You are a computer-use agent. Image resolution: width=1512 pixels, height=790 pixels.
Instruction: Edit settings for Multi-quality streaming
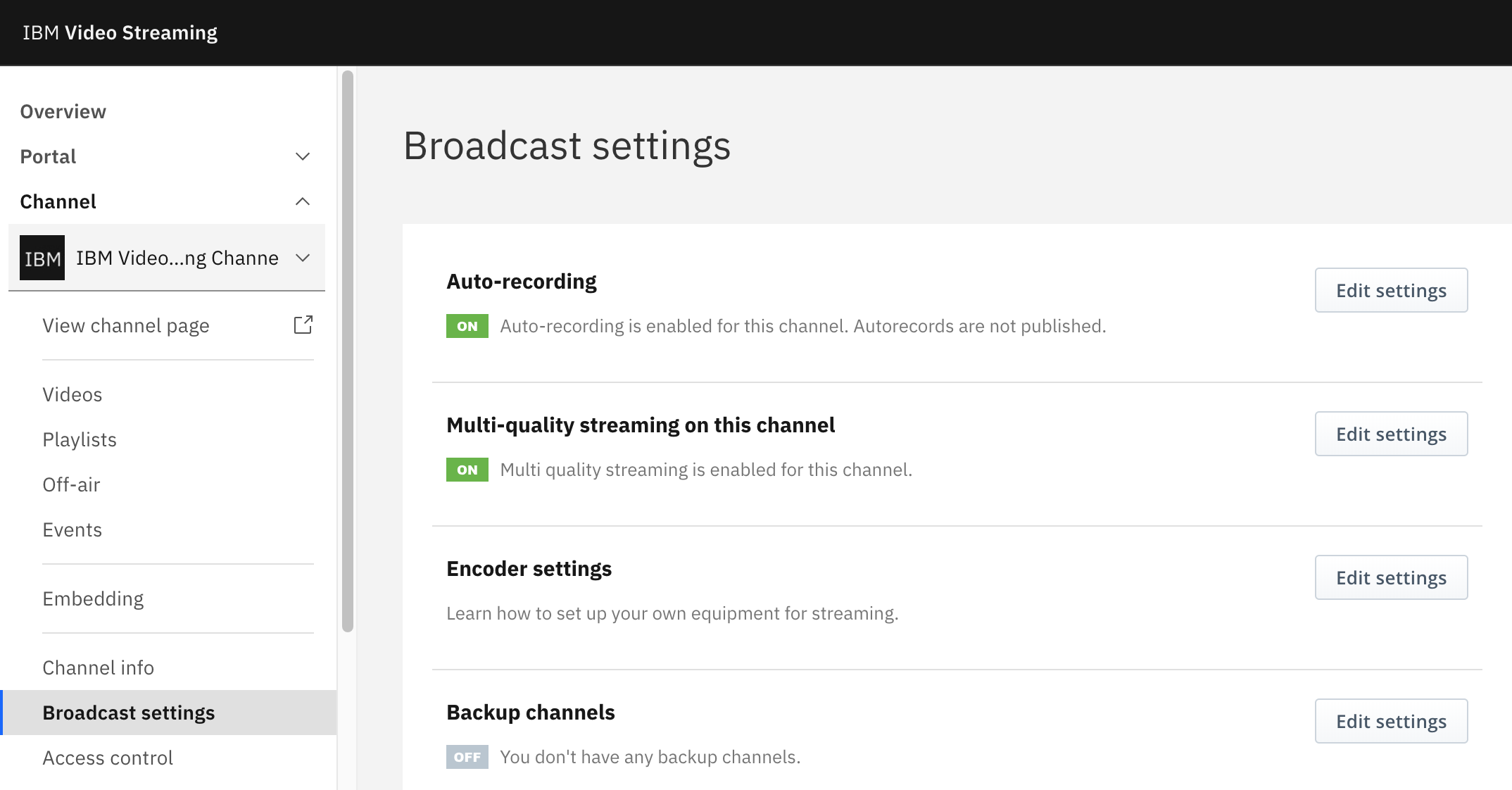pos(1391,434)
